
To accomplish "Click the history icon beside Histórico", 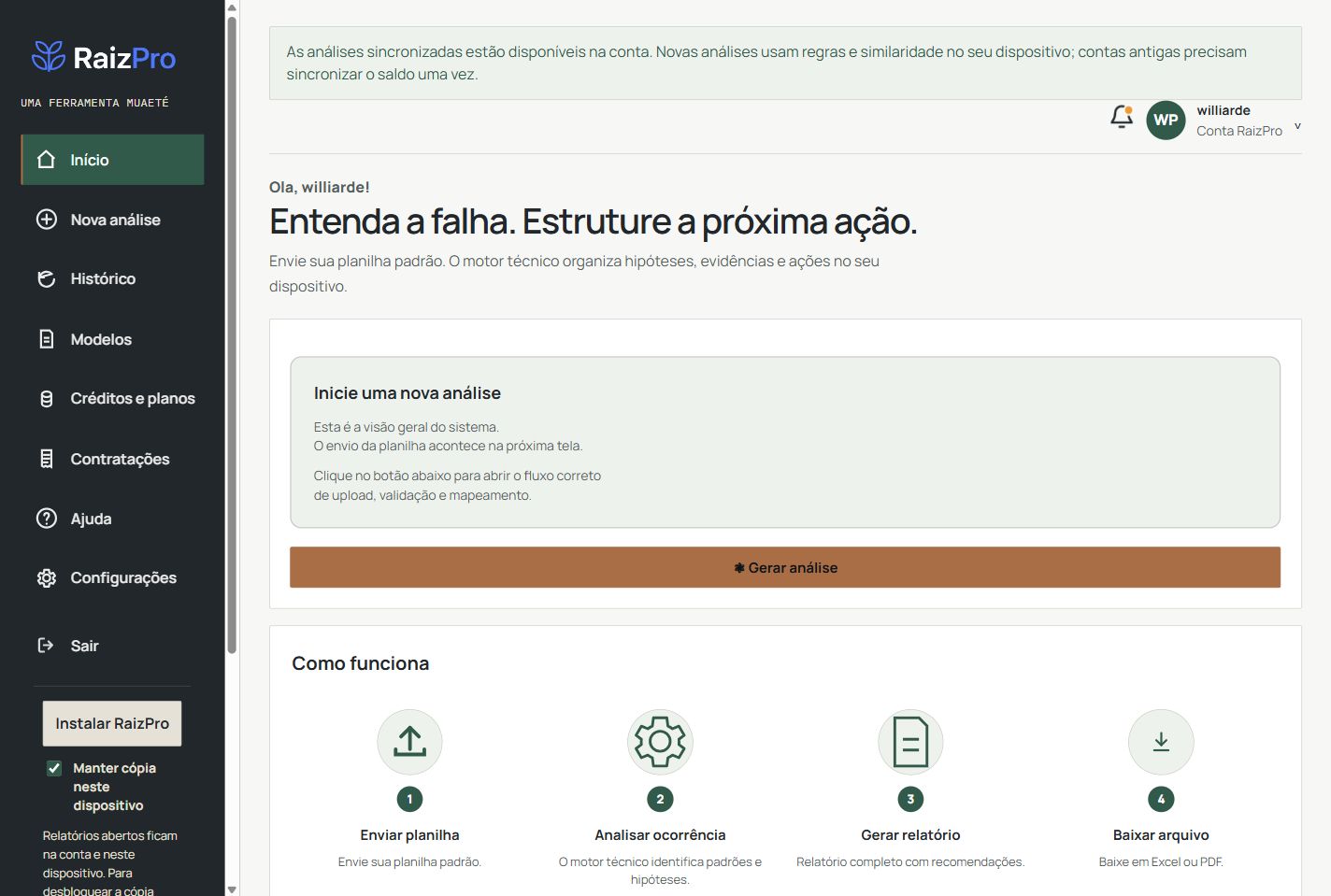I will [x=47, y=278].
